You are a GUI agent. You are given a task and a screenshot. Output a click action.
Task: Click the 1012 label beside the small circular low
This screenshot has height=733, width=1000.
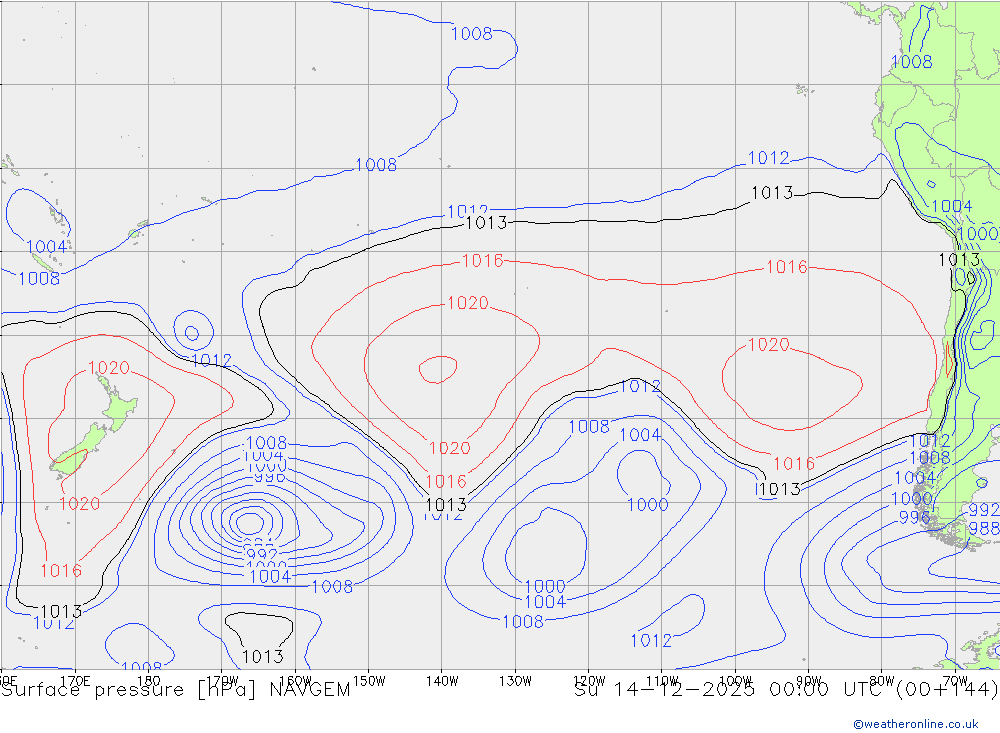tap(211, 360)
